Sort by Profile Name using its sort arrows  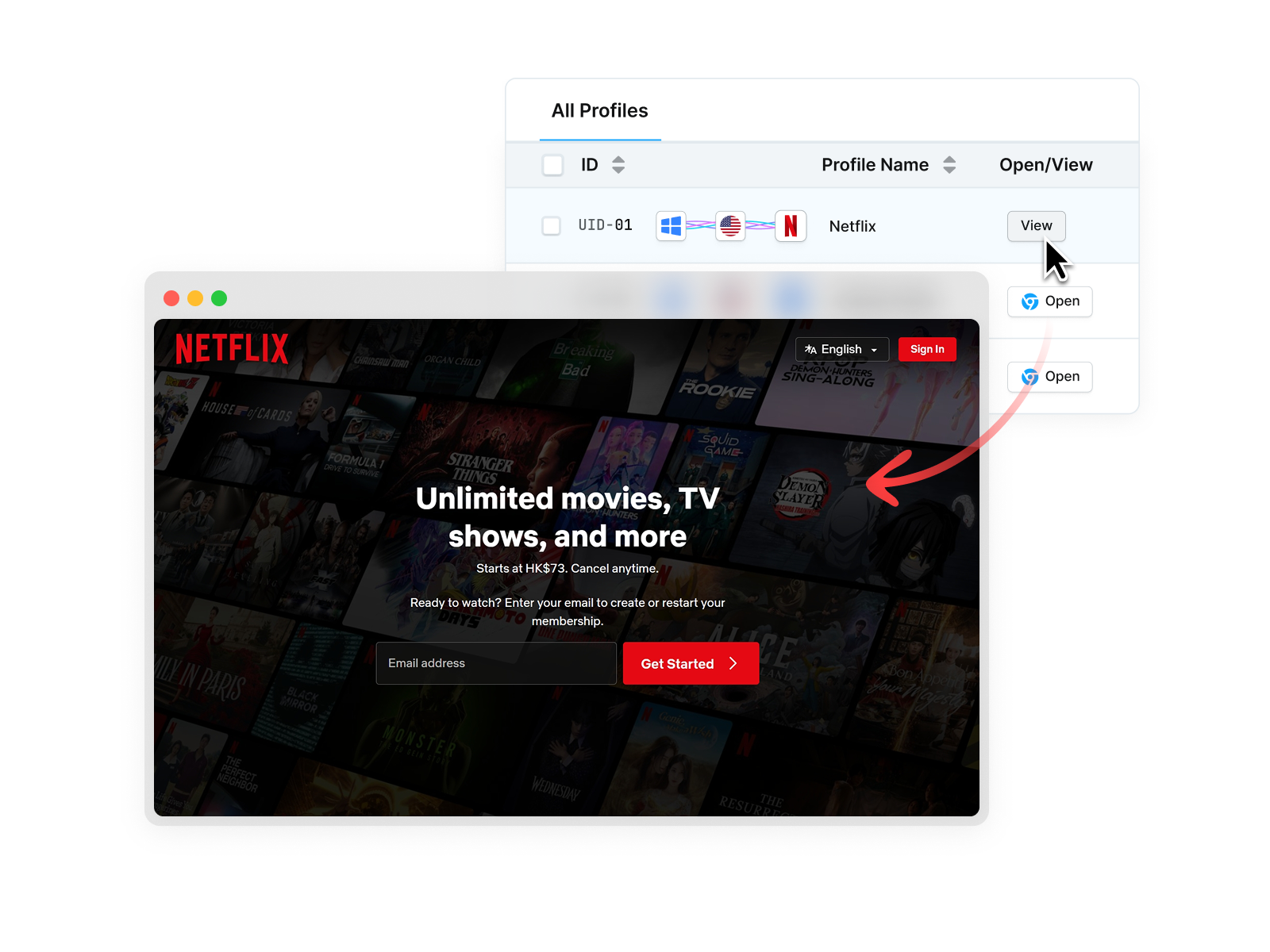click(949, 164)
